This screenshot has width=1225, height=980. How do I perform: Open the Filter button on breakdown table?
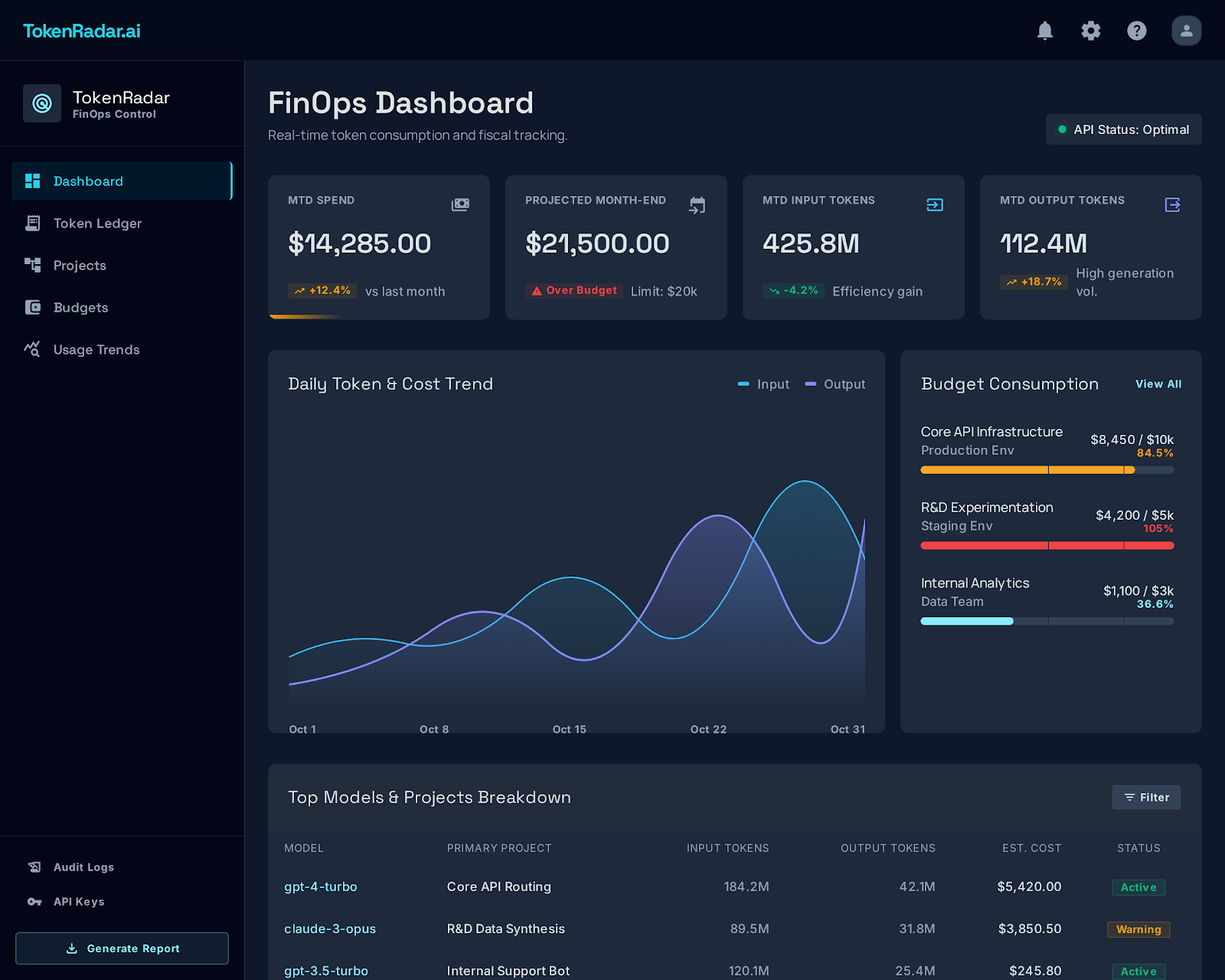click(1146, 797)
